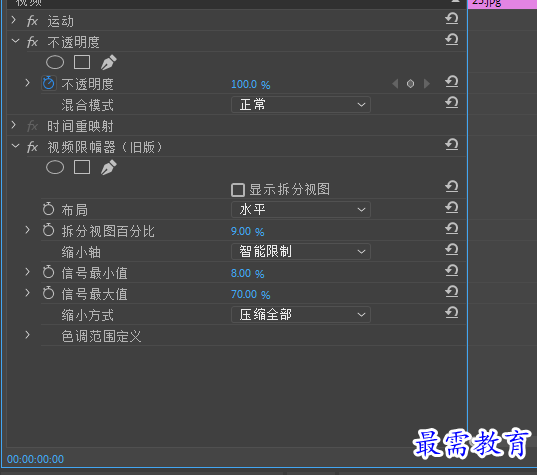Create ellipse mask under 不透明度

[x=55, y=62]
